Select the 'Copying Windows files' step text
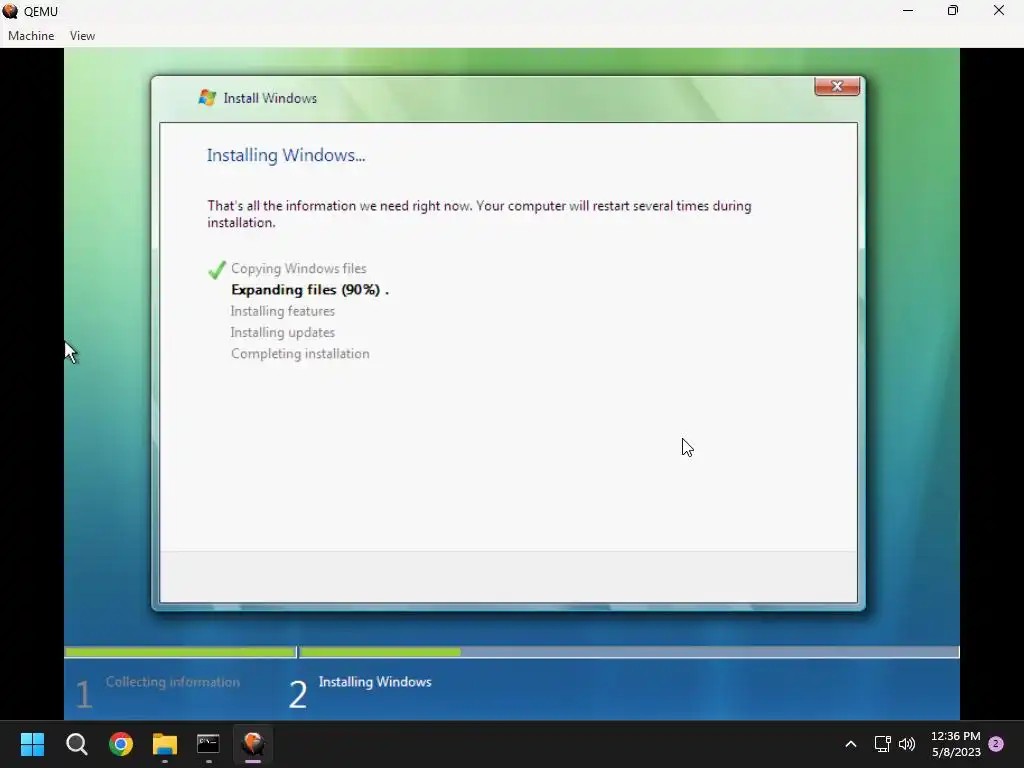1024x768 pixels. click(x=298, y=268)
